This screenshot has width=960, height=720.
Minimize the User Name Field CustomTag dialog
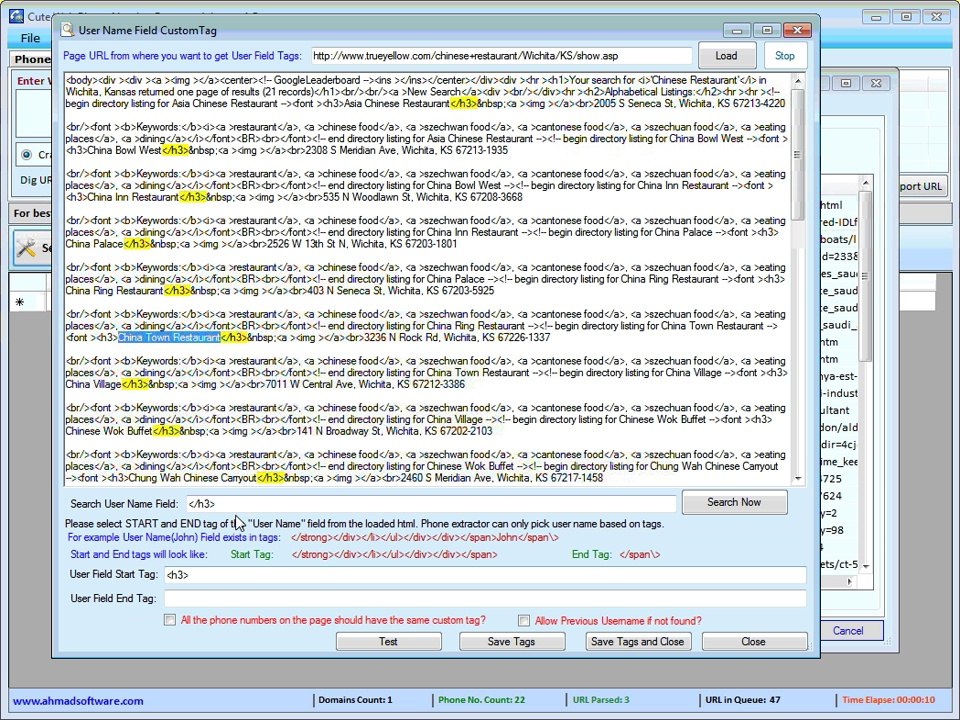pos(737,30)
